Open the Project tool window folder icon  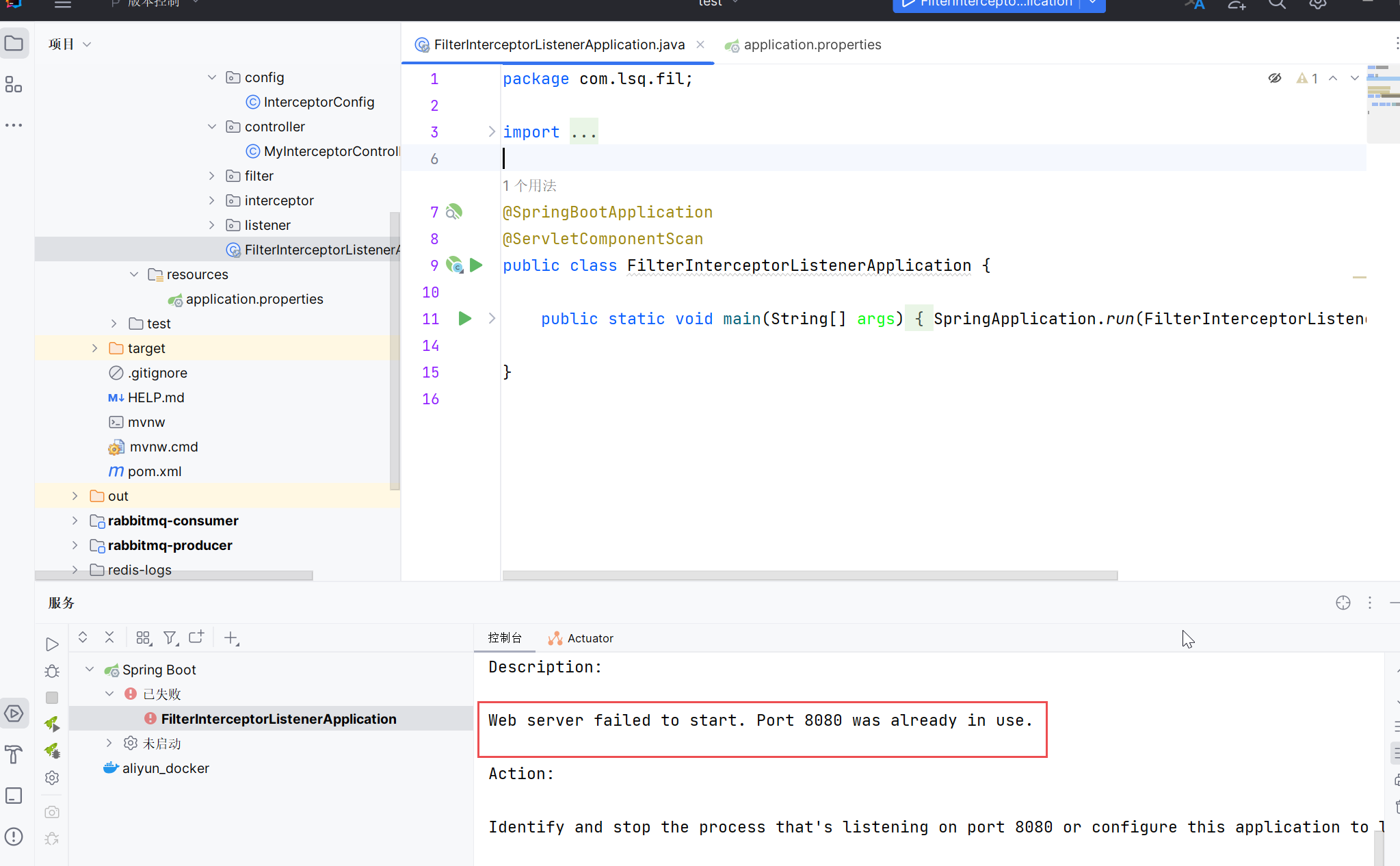pyautogui.click(x=14, y=44)
